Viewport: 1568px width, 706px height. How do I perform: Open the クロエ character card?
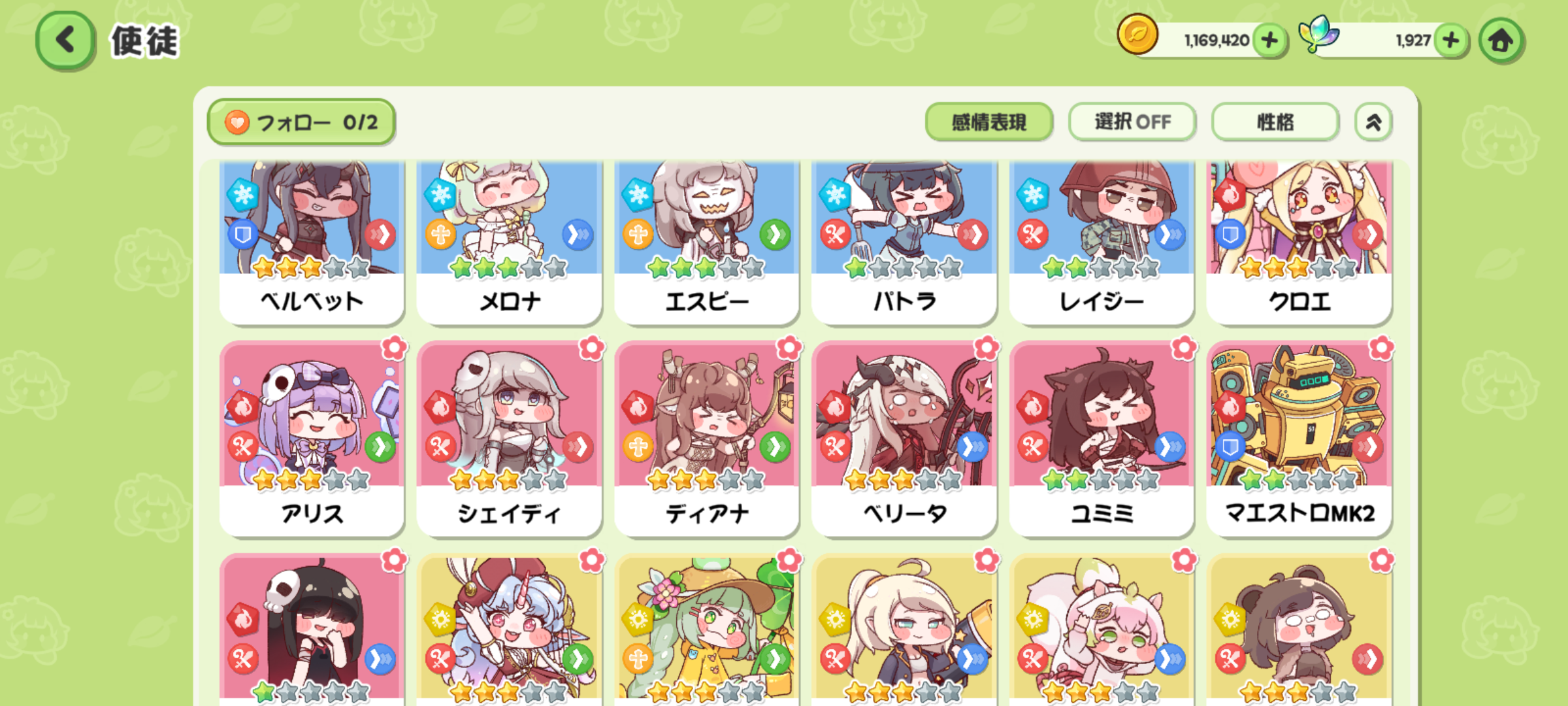click(1299, 242)
